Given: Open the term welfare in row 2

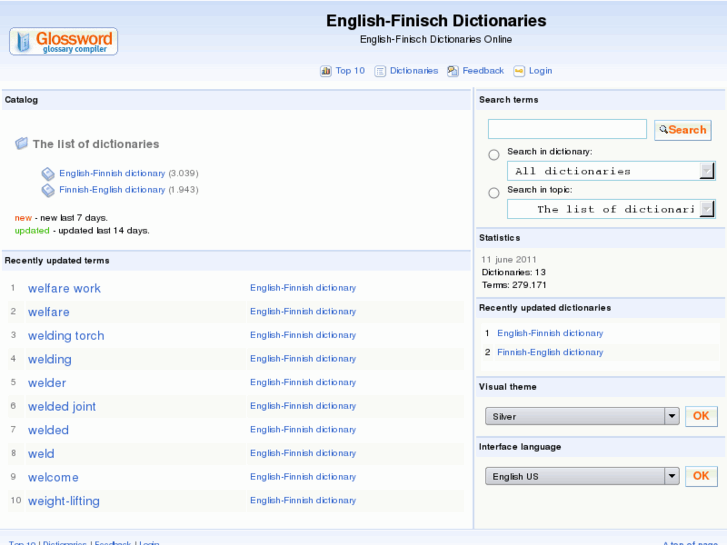Looking at the screenshot, I should (x=49, y=312).
